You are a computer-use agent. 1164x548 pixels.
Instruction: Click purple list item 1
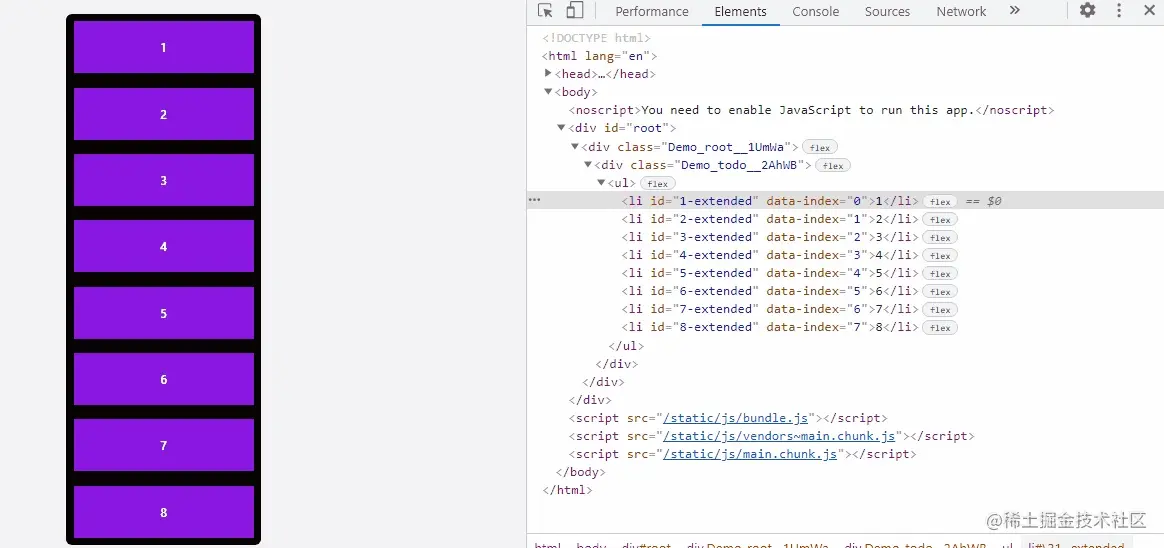click(x=163, y=47)
